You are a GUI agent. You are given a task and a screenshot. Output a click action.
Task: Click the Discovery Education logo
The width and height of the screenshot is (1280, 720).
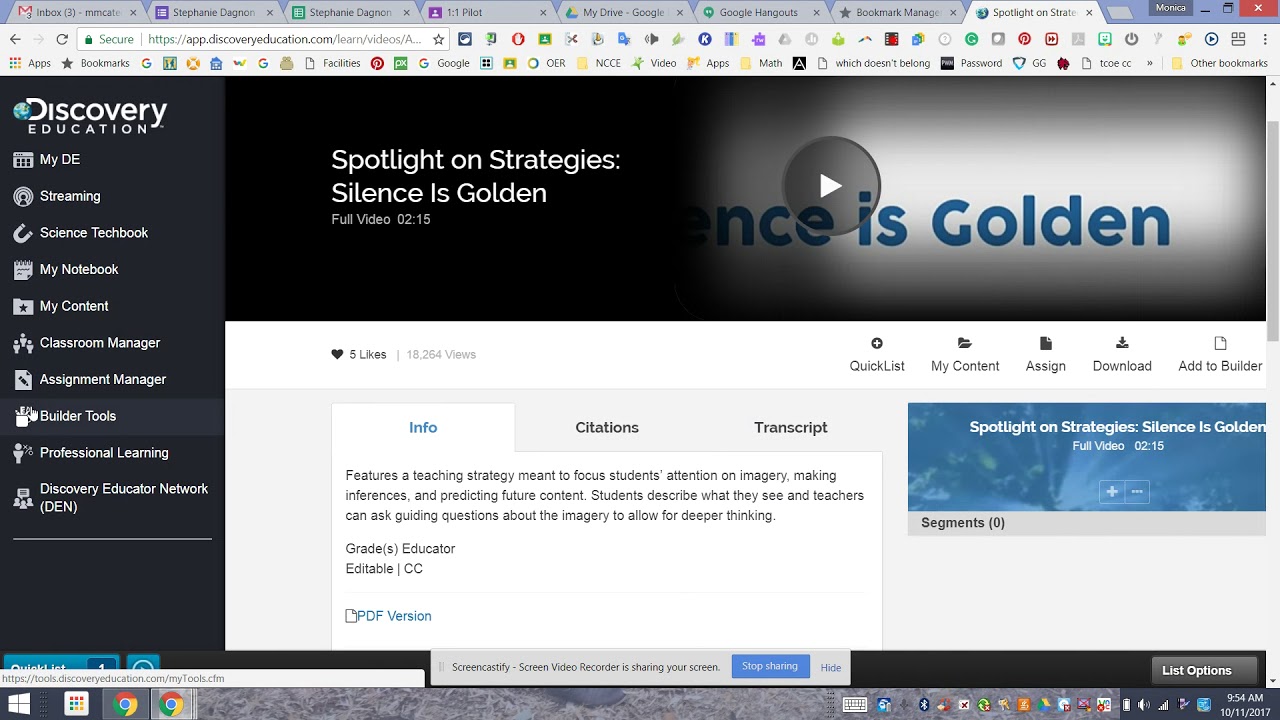coord(90,116)
